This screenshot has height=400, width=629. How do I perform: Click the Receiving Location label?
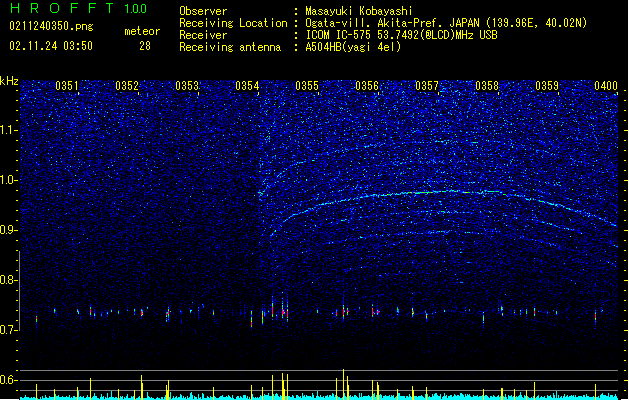pos(233,23)
